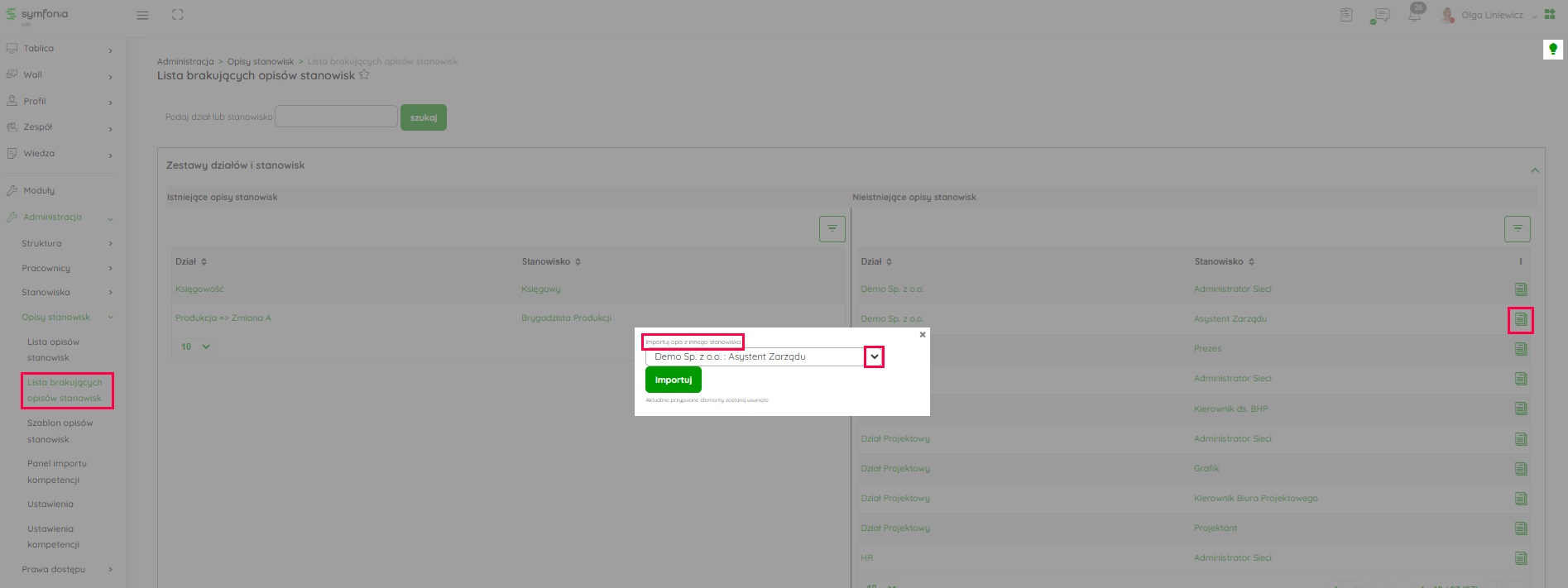Screen dimensions: 1568x588
Task: Open the apps grid icon
Action: [x=1550, y=15]
